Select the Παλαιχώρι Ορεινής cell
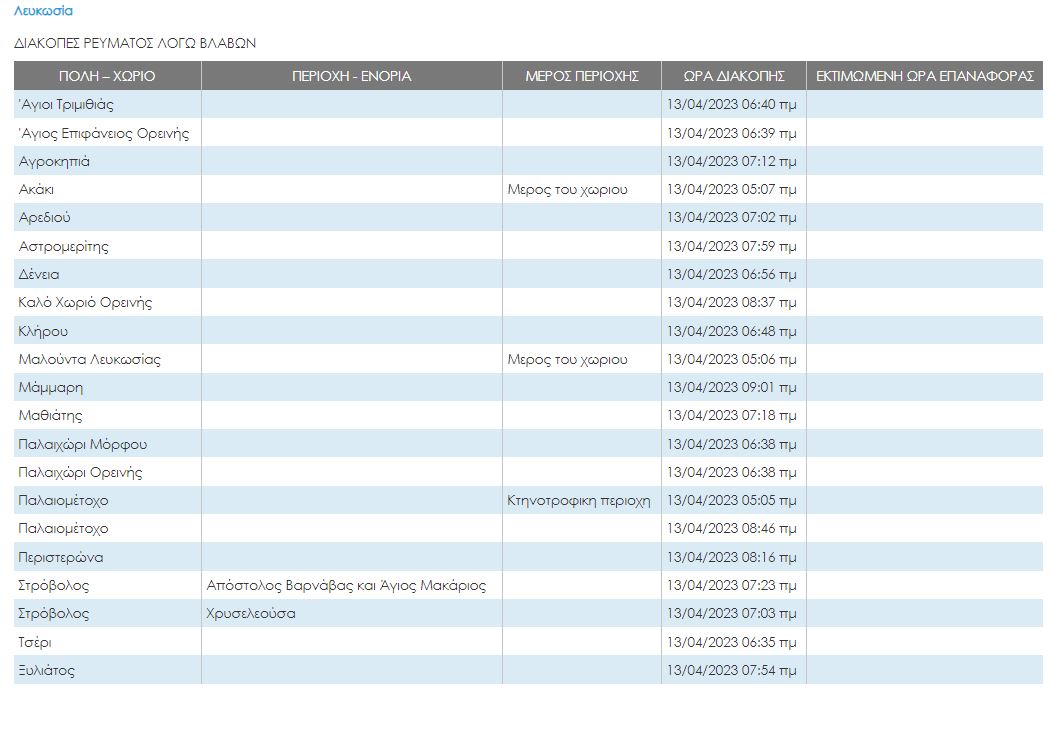1050x731 pixels. [x=107, y=473]
